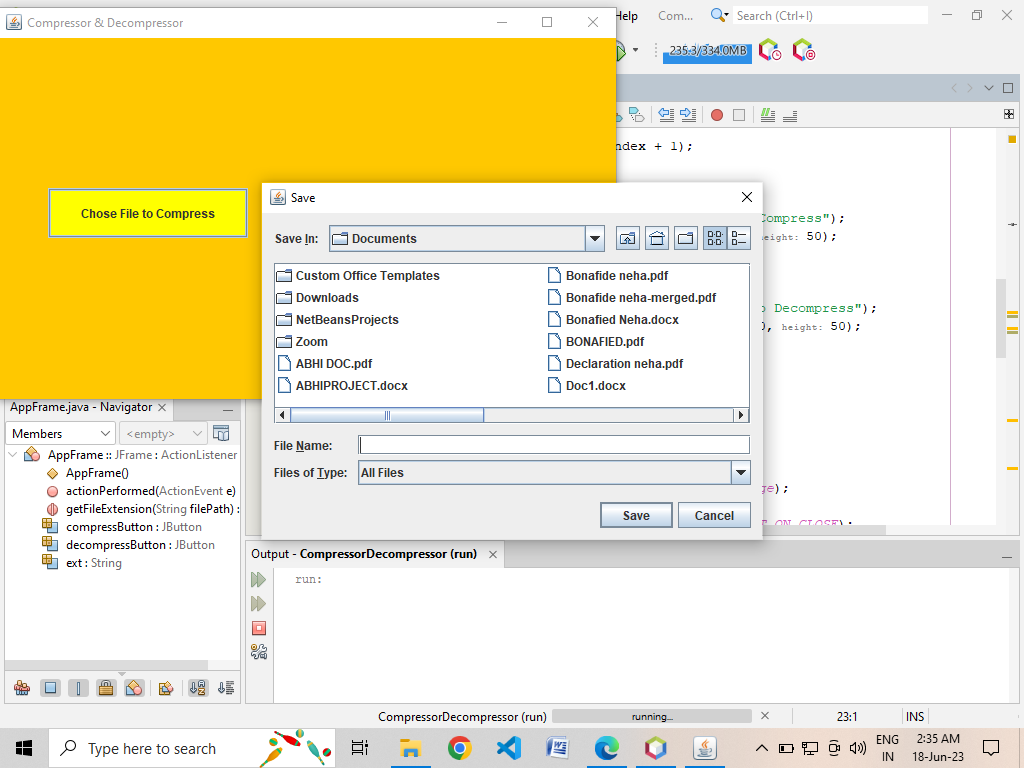Close the AppFrame.java Navigator tab
The height and width of the screenshot is (768, 1024).
pos(162,408)
